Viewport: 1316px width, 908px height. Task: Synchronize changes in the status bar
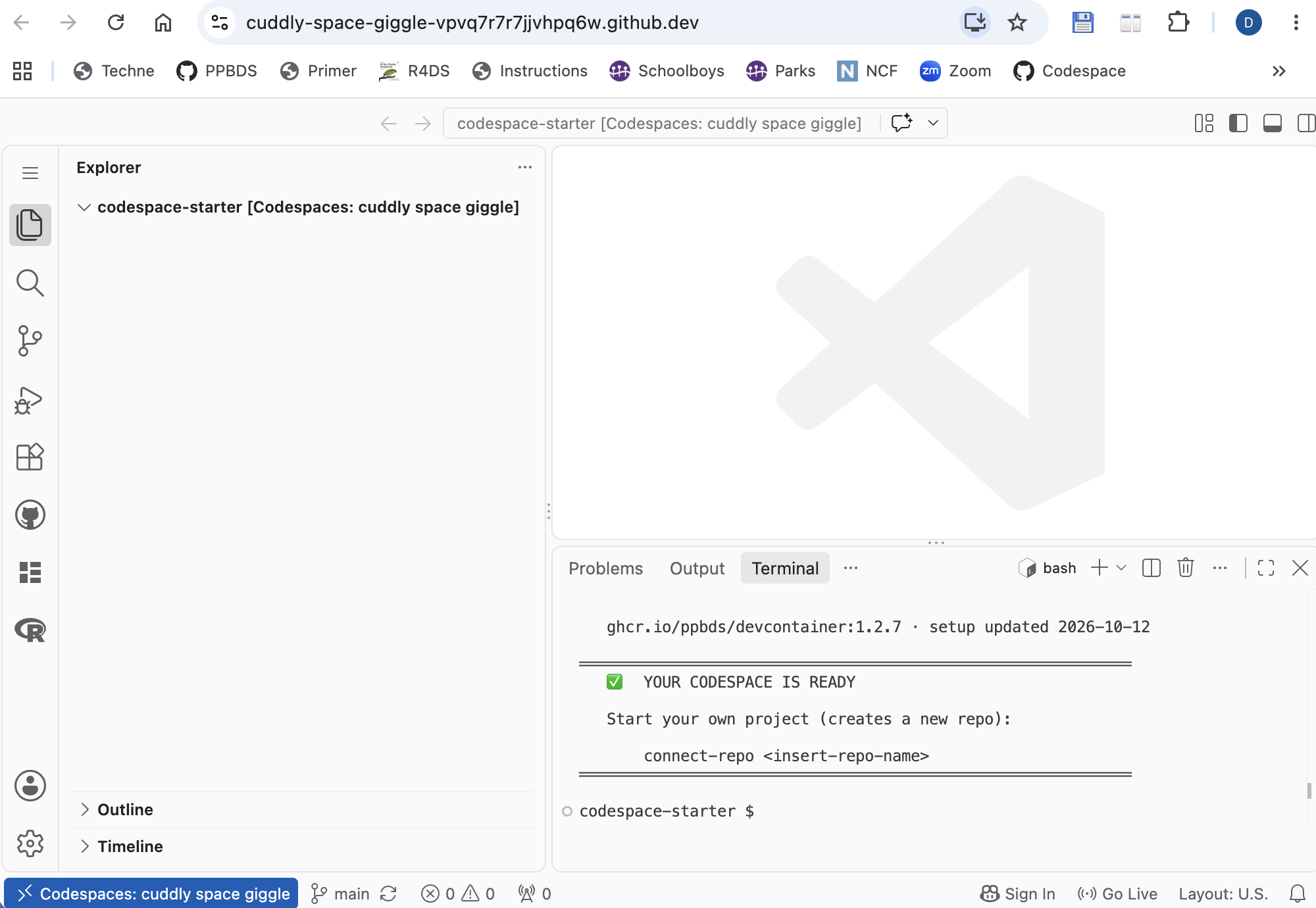(388, 894)
